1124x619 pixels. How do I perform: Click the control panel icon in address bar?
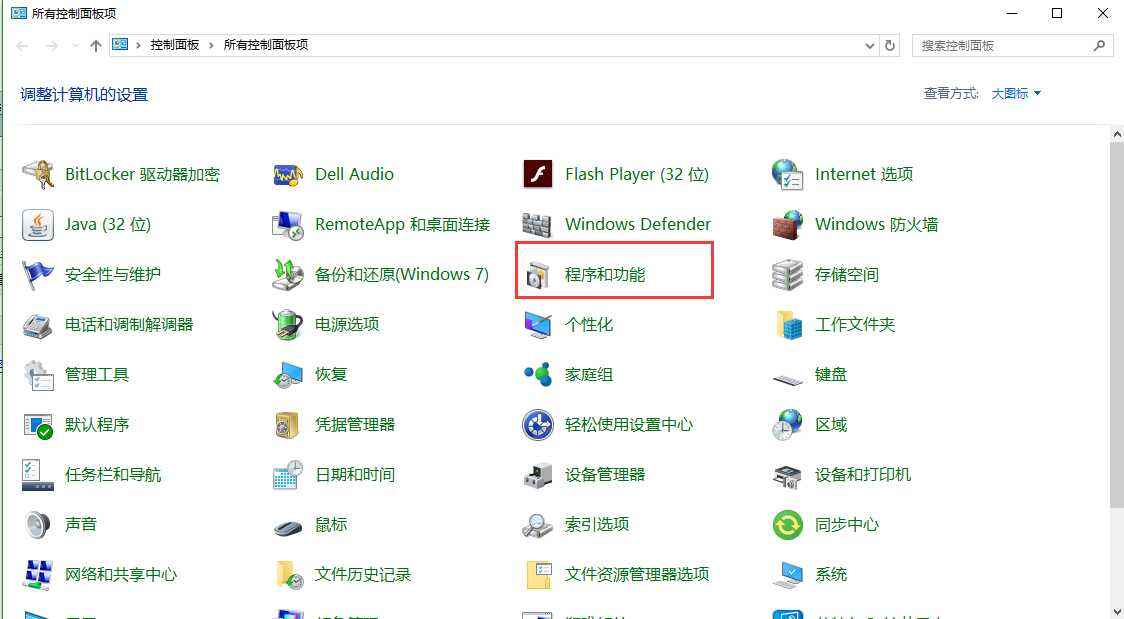point(120,44)
